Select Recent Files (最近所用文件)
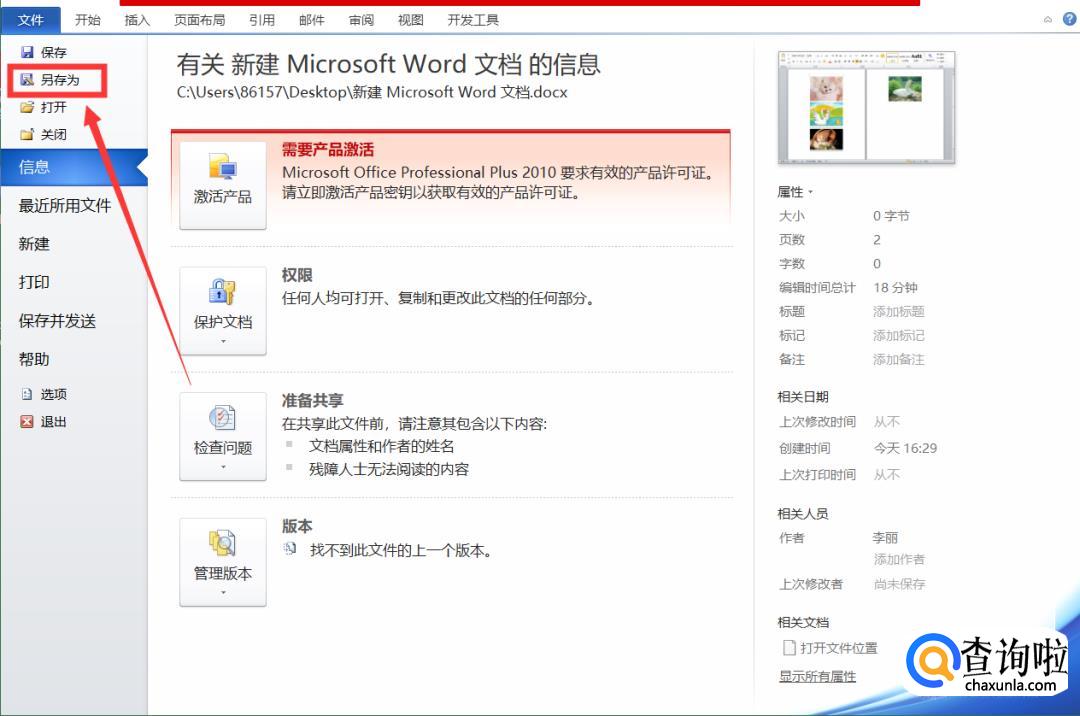Screen dimensions: 1080x716 (65, 205)
